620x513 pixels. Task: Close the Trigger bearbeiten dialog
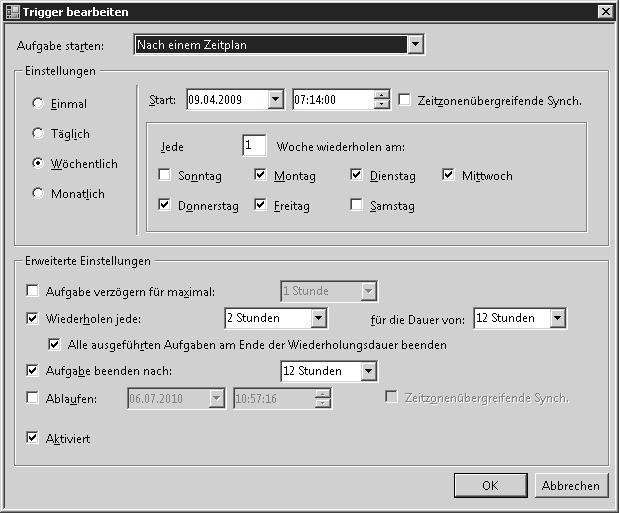coord(605,12)
